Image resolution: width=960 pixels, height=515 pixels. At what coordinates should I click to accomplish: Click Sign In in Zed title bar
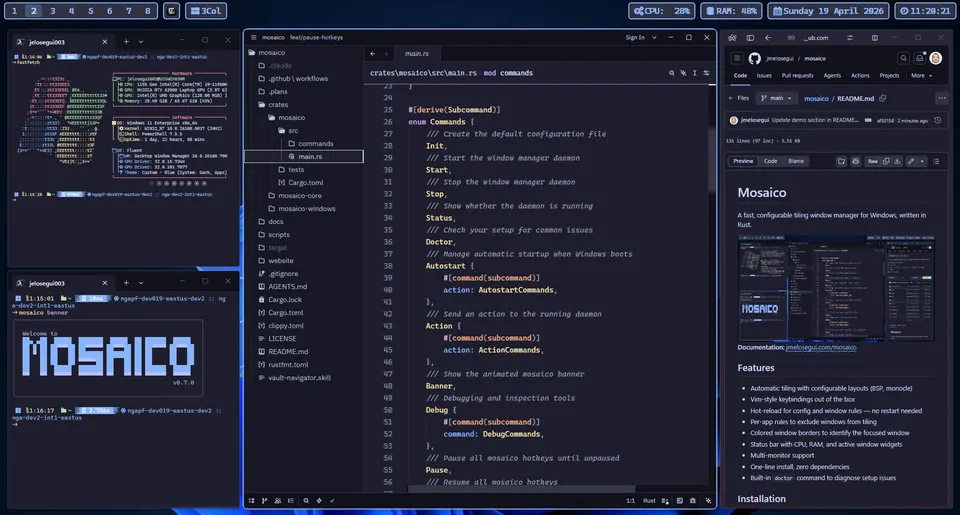point(635,37)
